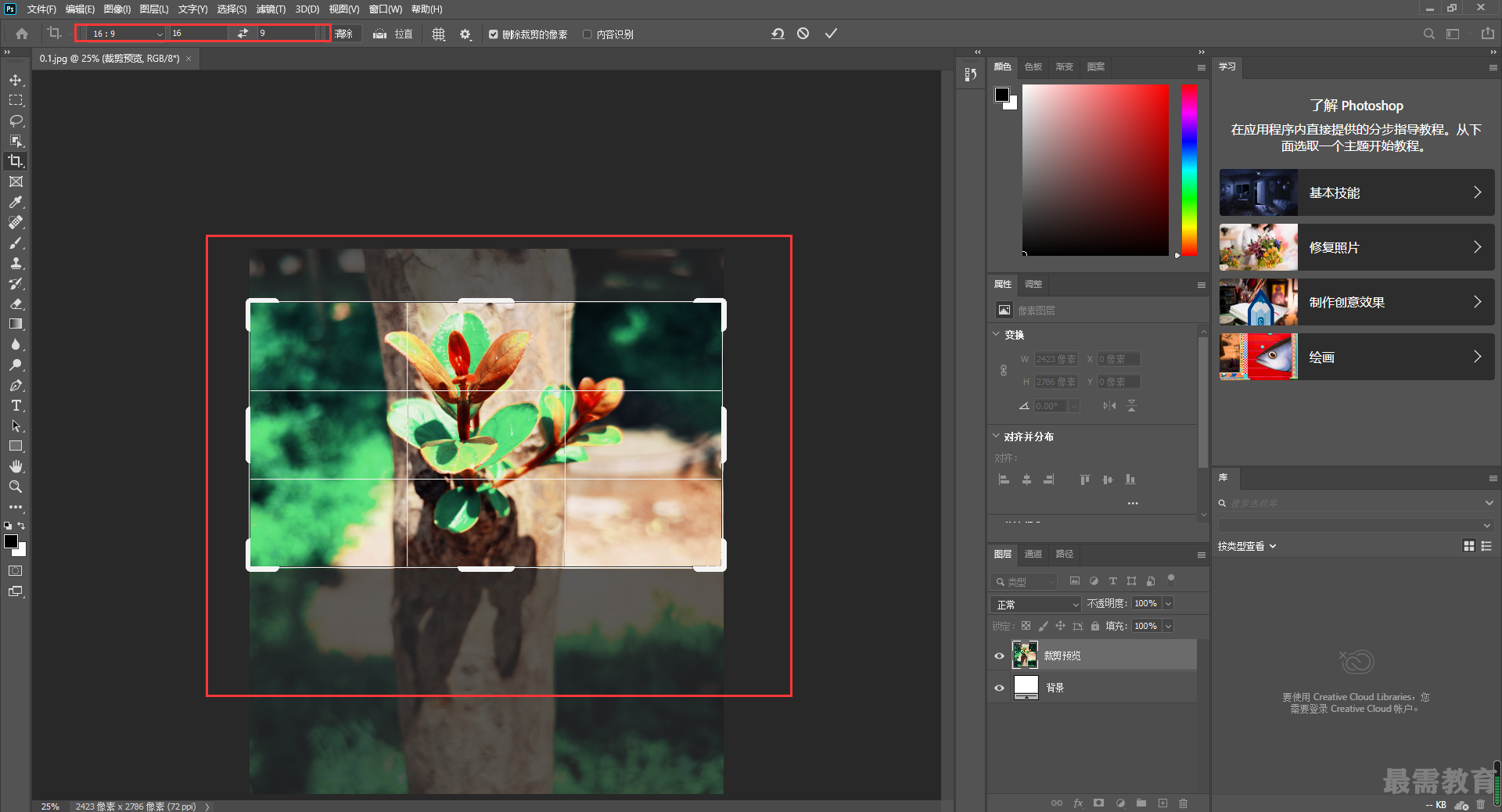Toggle pixel layer filter in Layers panel

pyautogui.click(x=1075, y=581)
